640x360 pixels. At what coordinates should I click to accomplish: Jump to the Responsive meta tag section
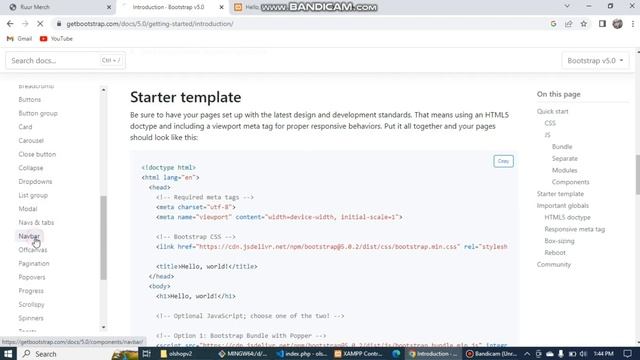(x=575, y=230)
